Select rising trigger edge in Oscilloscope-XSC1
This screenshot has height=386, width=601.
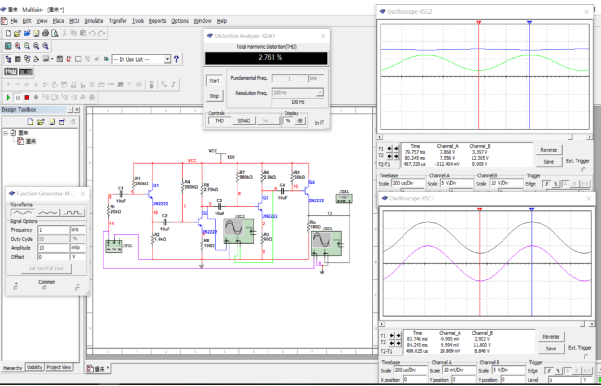click(x=548, y=371)
